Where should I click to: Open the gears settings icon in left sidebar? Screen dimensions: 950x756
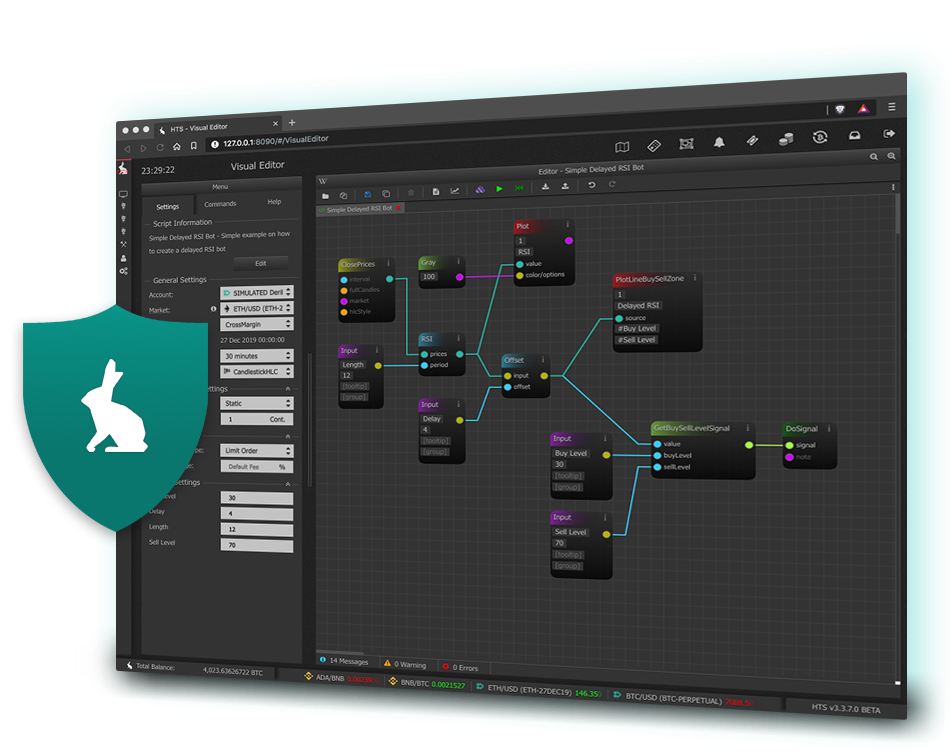coord(124,271)
